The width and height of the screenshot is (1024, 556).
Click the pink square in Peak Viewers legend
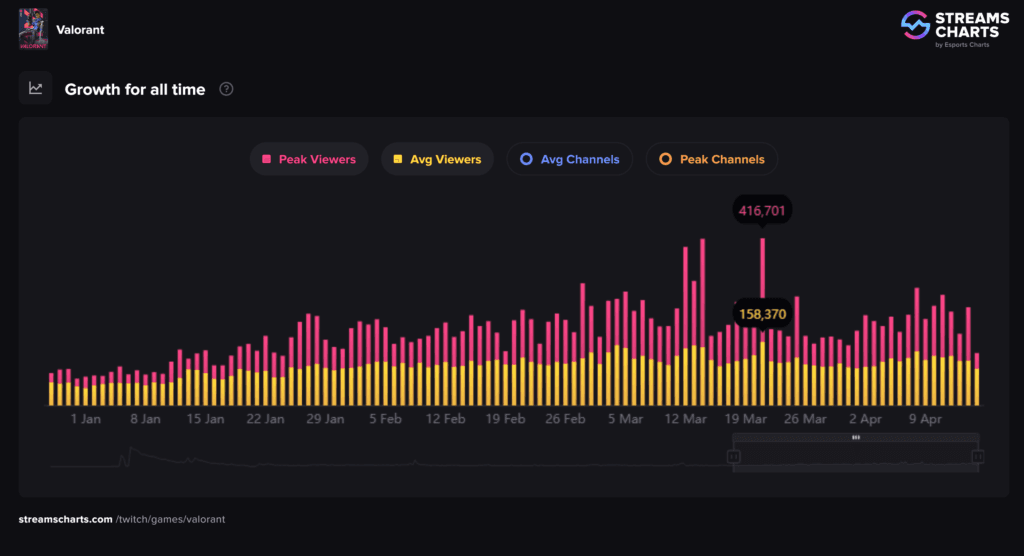[266, 159]
